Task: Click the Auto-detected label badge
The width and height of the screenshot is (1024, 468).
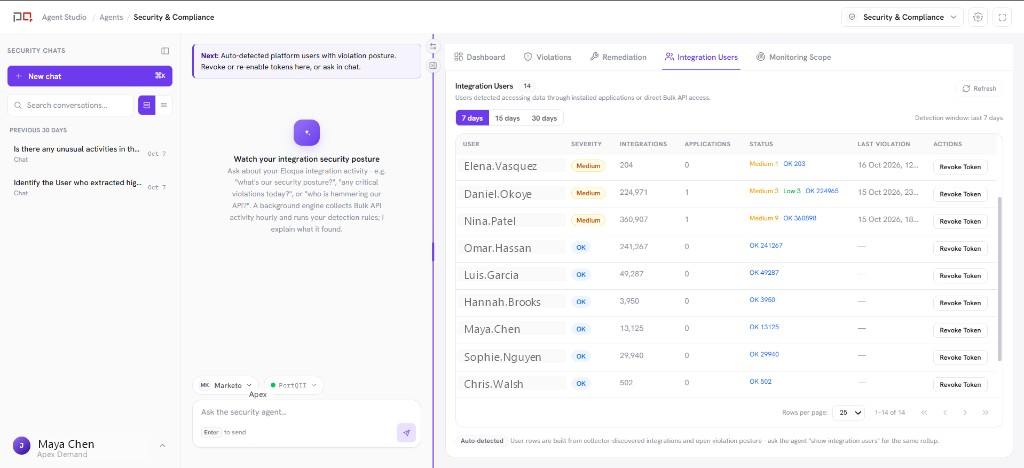Action: pos(483,441)
